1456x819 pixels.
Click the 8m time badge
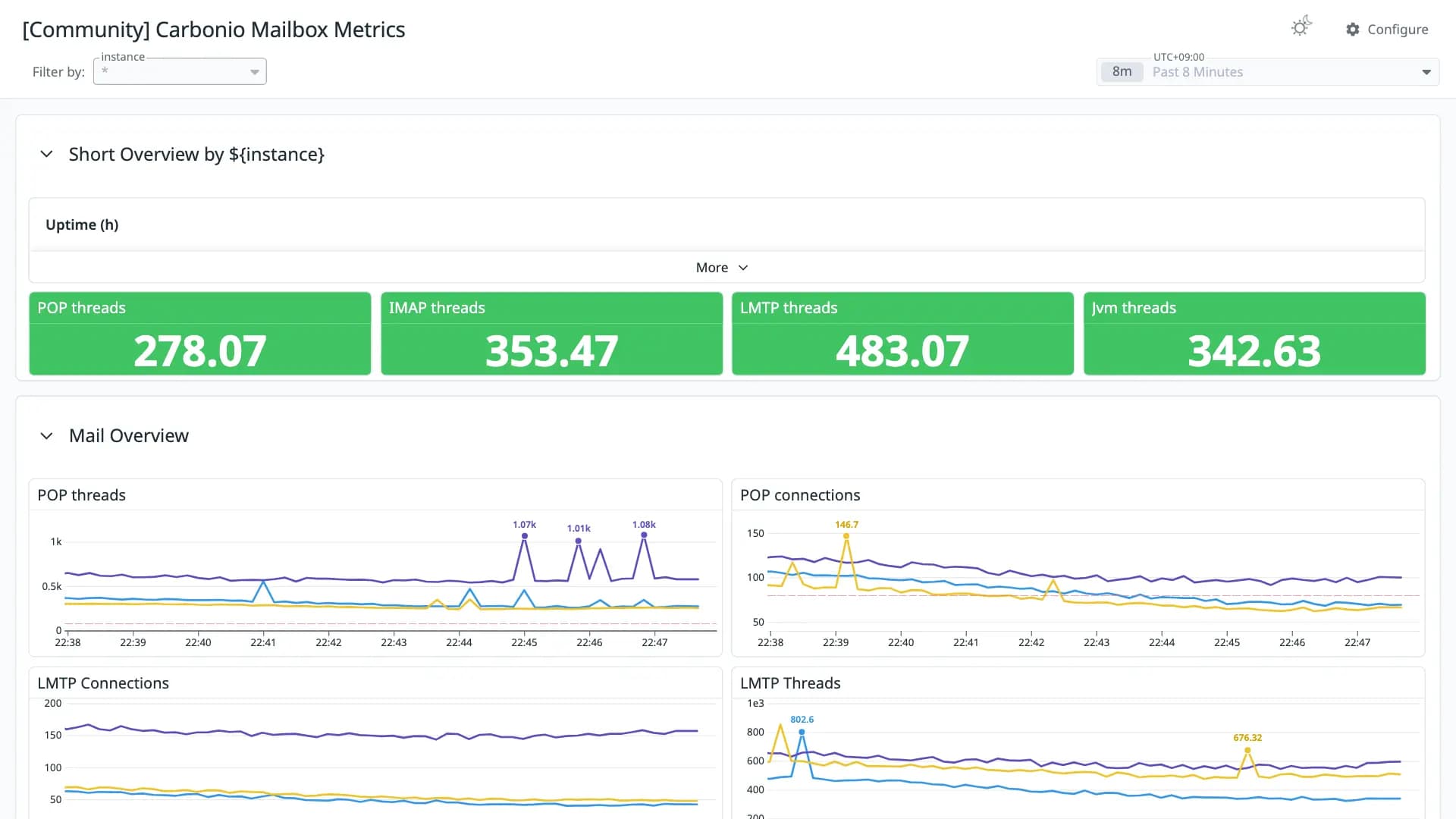[1122, 71]
